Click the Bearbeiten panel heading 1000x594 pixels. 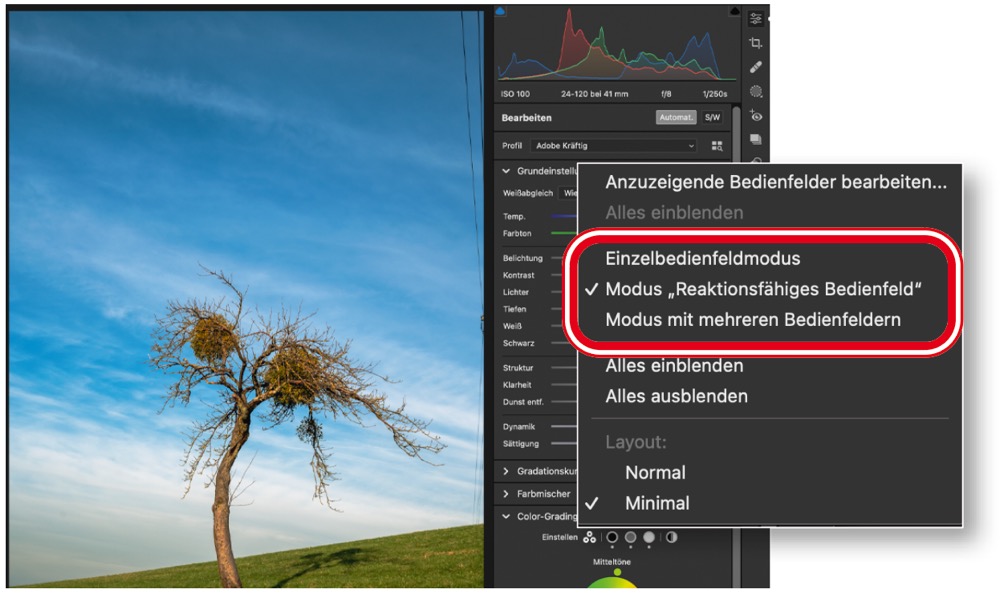coord(527,118)
